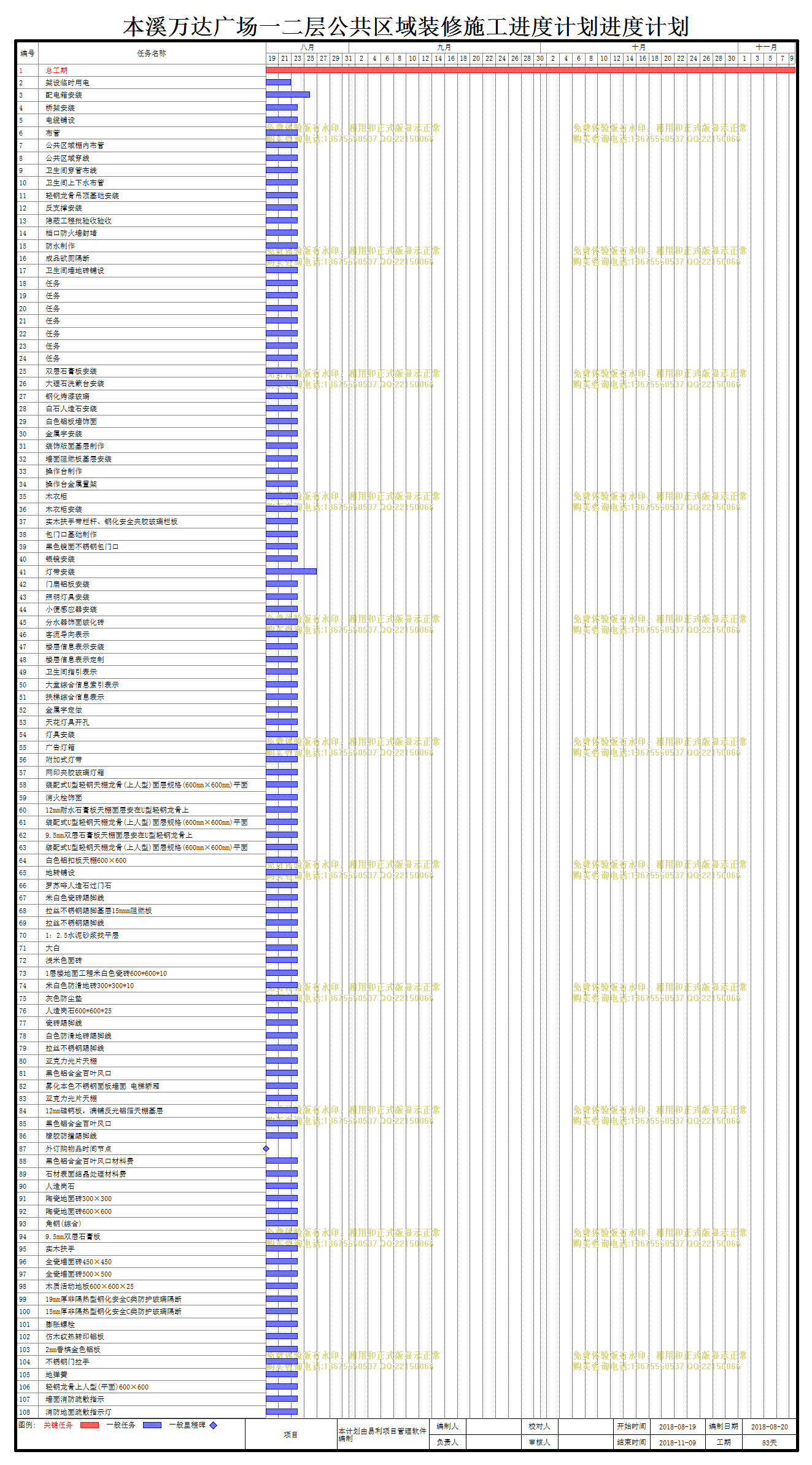Select the task row 灰色防尘垫
Screen dimensions: 812x1465
click(141, 999)
